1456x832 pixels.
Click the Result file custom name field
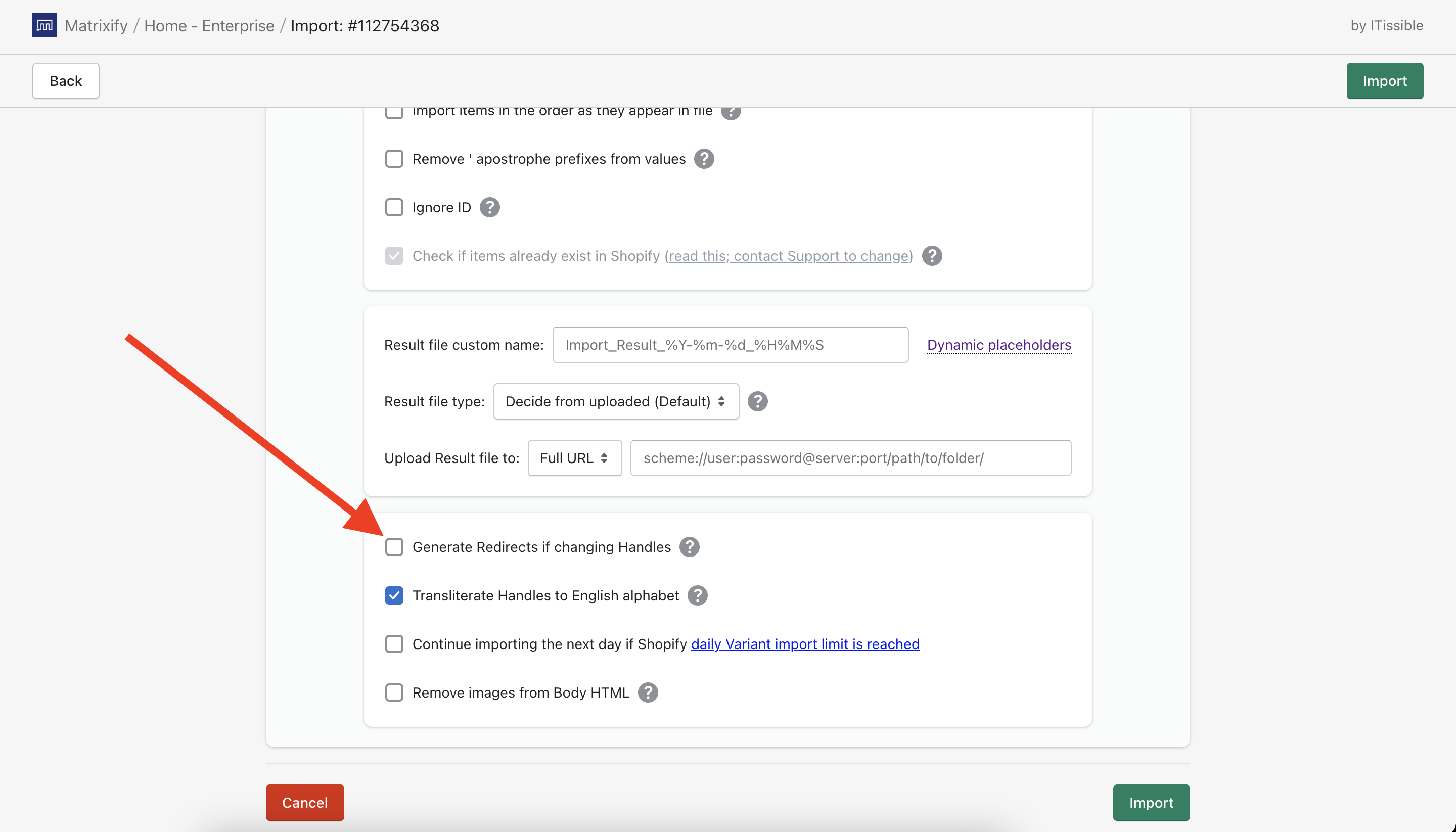click(x=730, y=345)
